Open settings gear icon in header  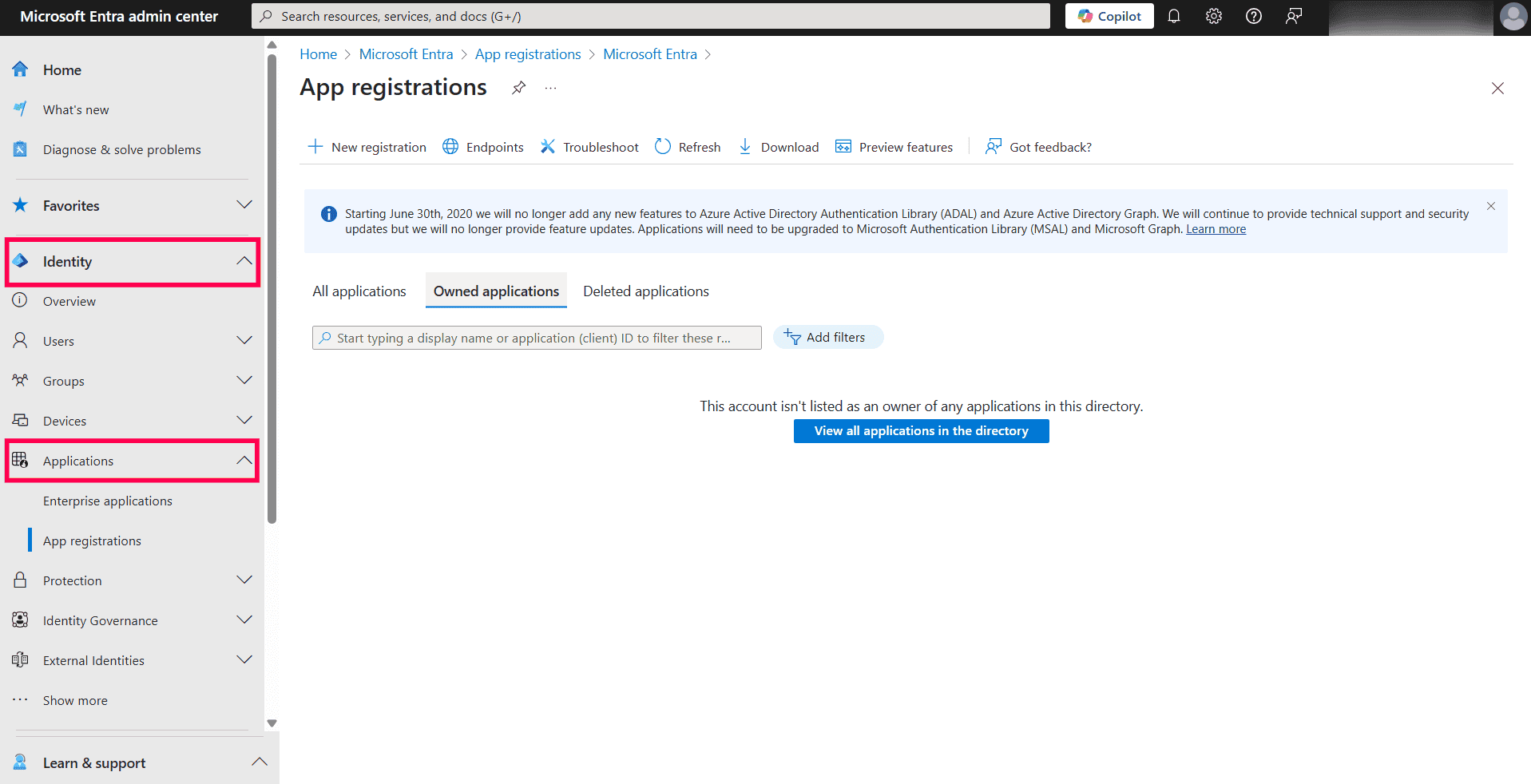point(1214,16)
